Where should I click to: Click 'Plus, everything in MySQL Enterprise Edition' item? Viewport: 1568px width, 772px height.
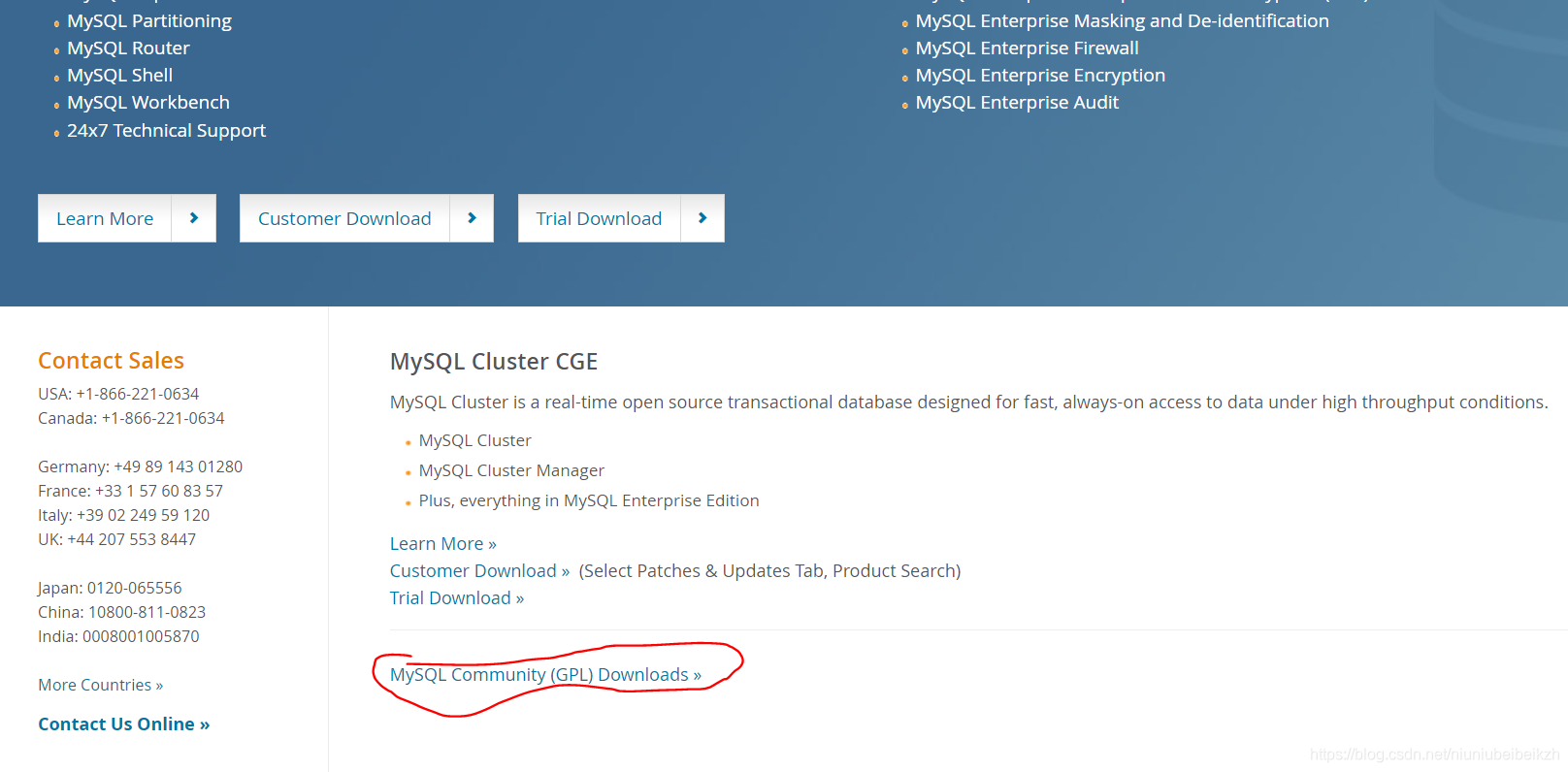coord(589,500)
